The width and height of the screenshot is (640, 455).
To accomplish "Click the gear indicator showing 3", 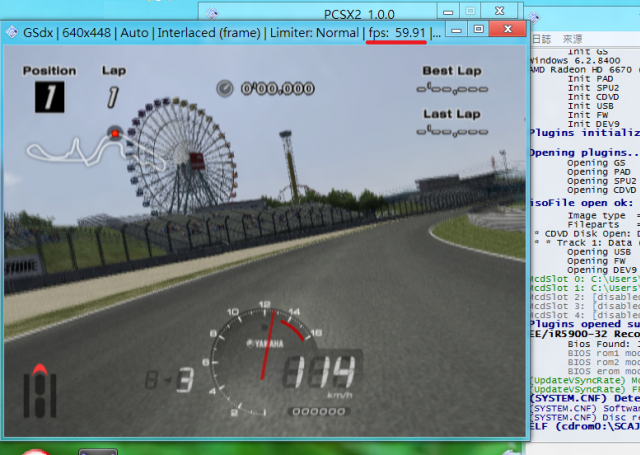I will tap(185, 380).
